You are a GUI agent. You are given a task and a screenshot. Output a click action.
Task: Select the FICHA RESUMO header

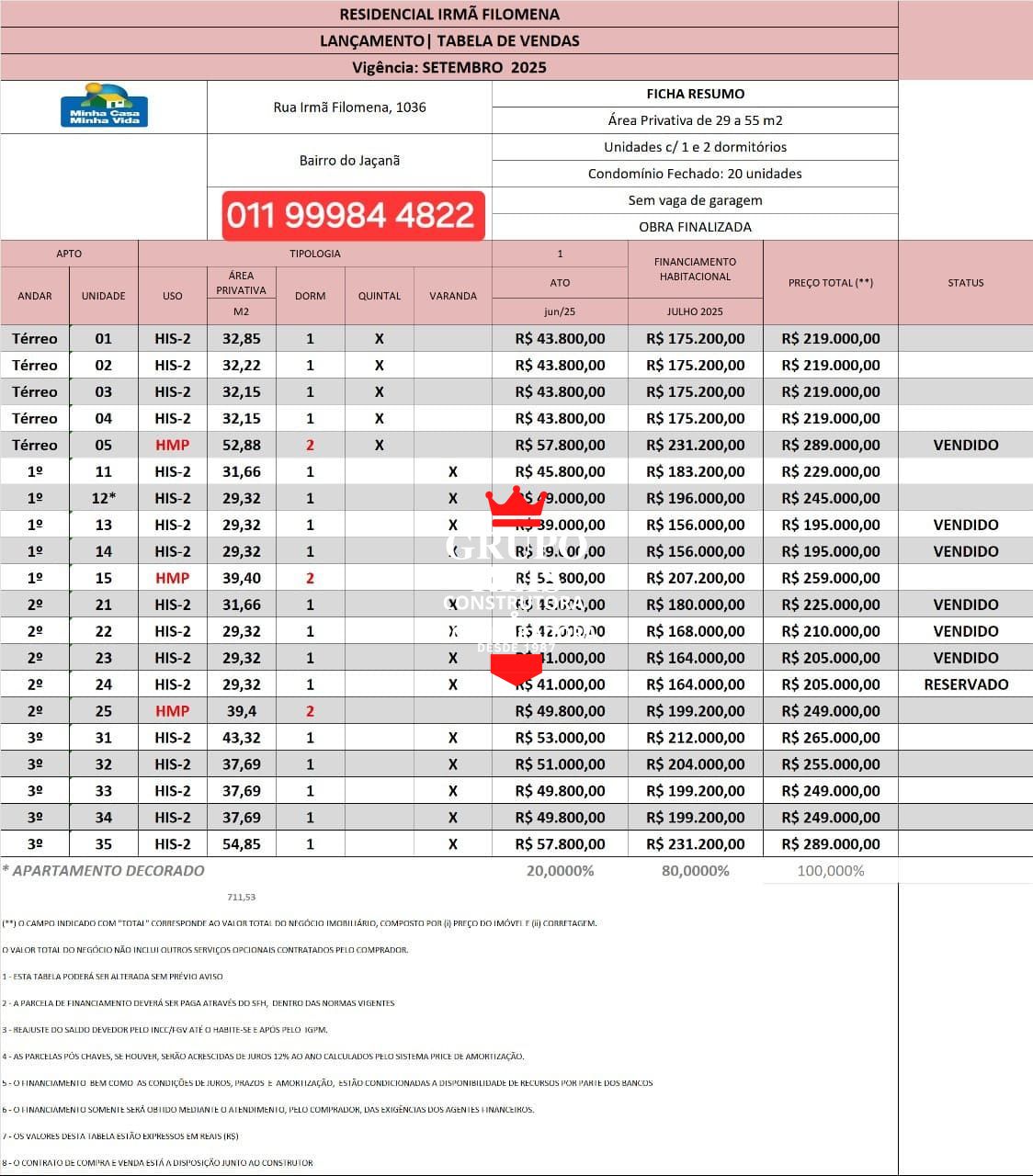(x=695, y=93)
